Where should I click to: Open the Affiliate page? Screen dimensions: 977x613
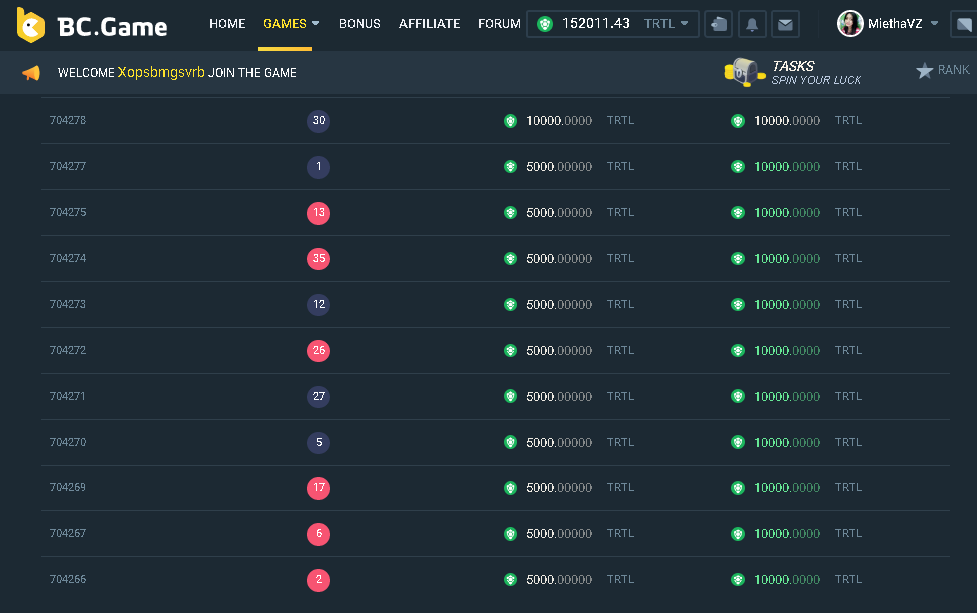tap(429, 24)
